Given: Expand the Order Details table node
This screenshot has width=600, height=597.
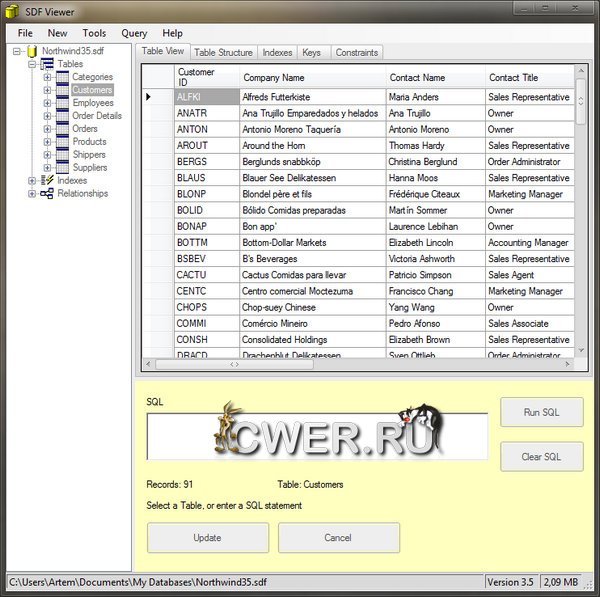Looking at the screenshot, I should click(x=47, y=116).
